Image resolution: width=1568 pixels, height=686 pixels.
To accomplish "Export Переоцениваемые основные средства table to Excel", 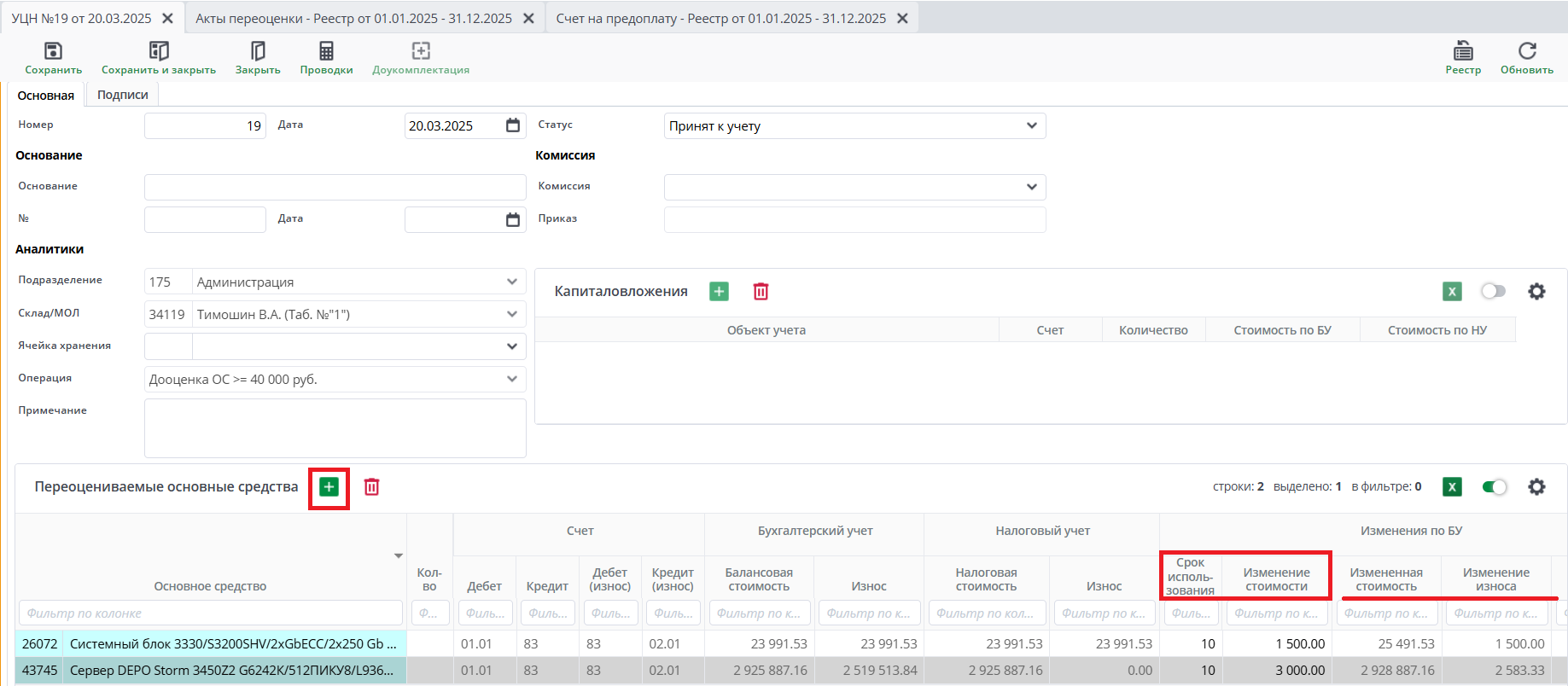I will coord(1451,487).
